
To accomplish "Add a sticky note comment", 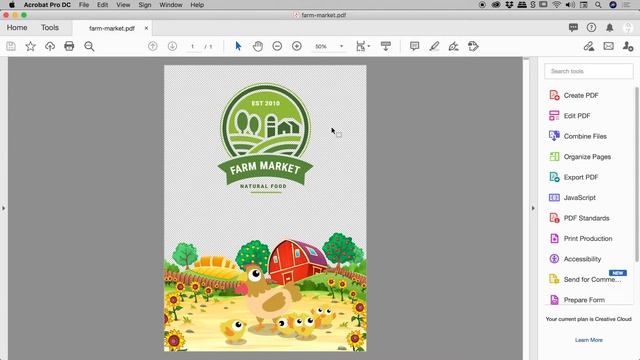I will point(414,46).
